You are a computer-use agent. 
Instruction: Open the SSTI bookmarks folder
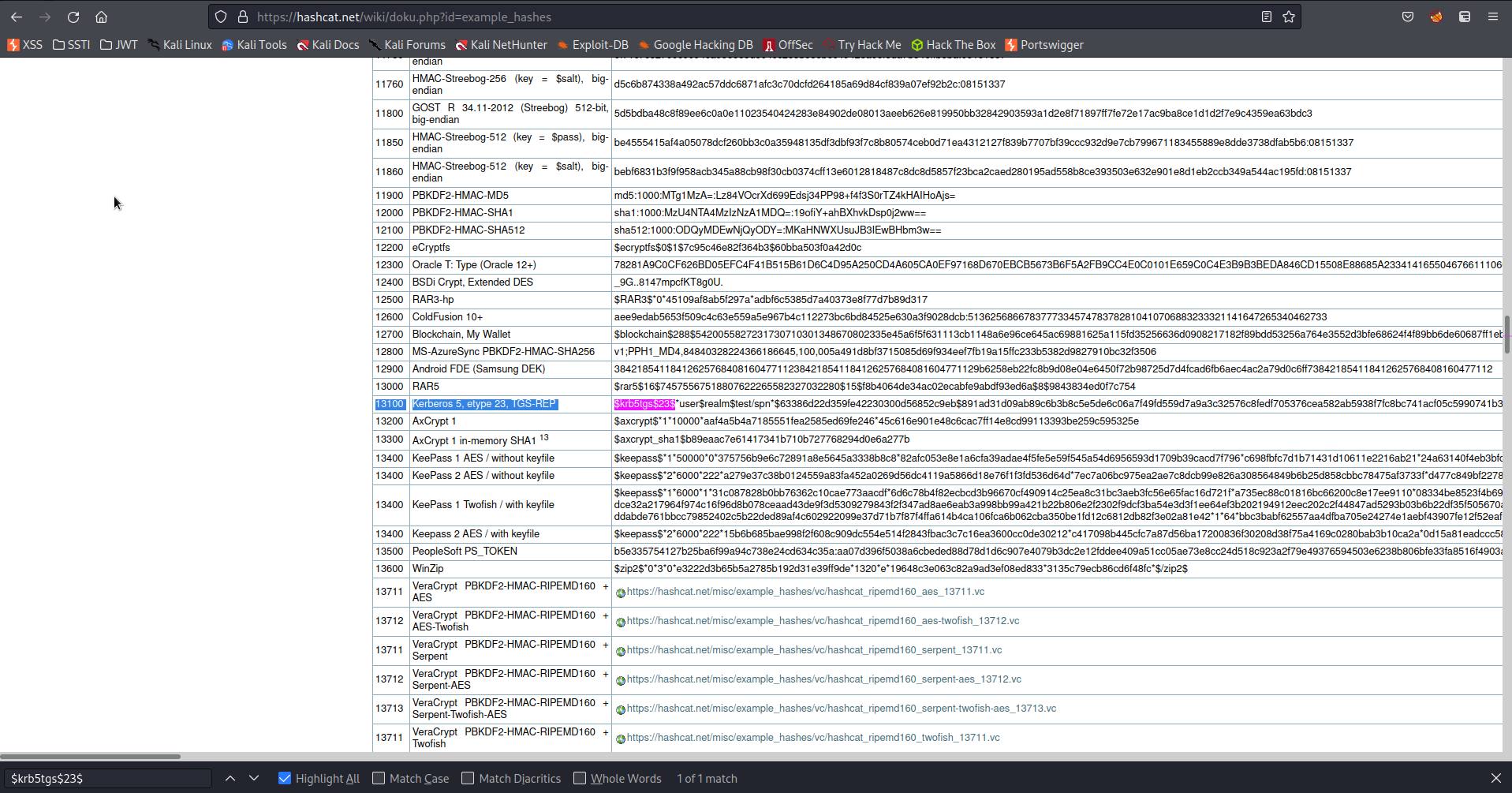pyautogui.click(x=72, y=45)
